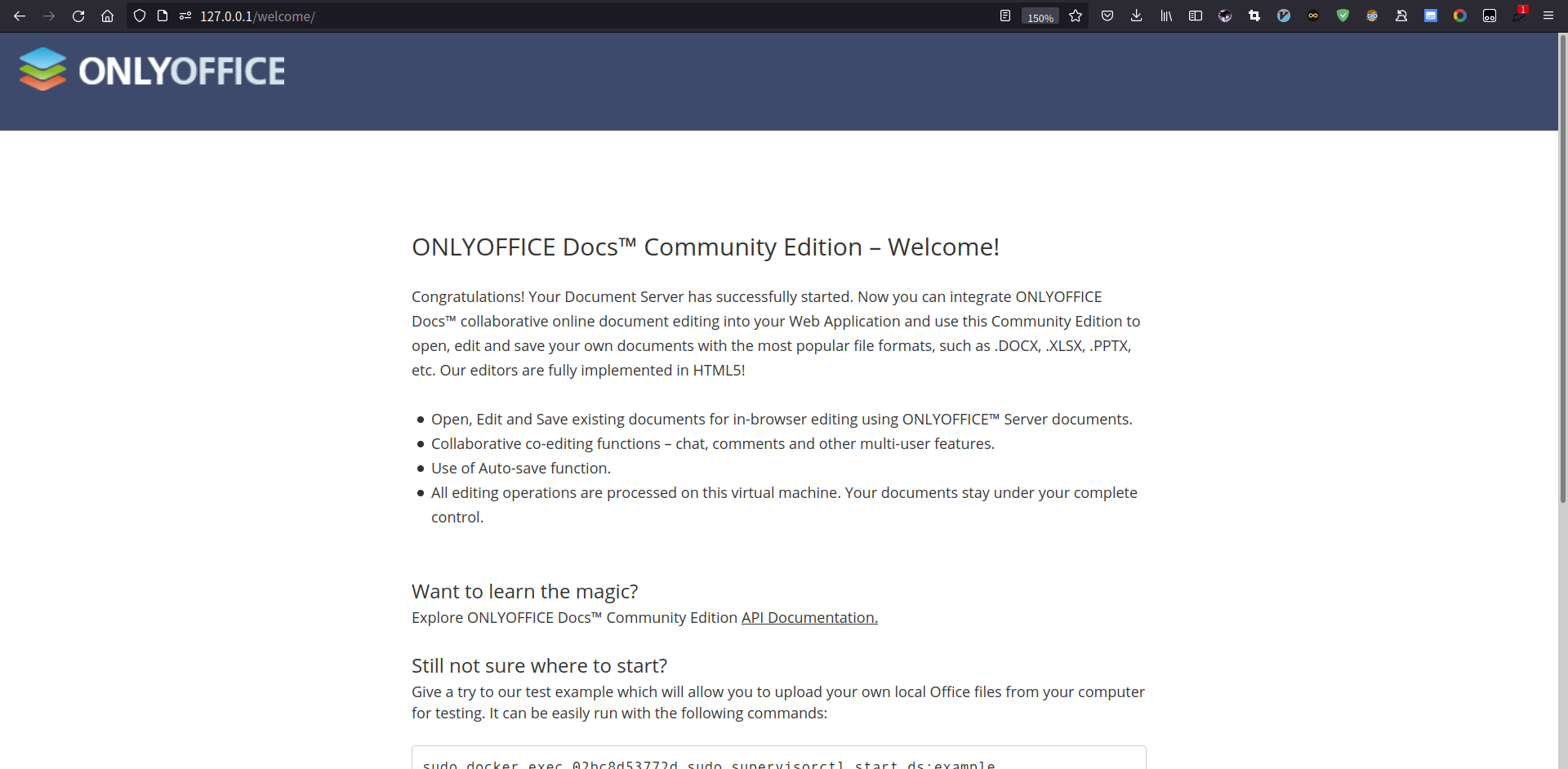This screenshot has width=1568, height=769.
Task: Open the site permissions icon
Action: click(x=185, y=16)
